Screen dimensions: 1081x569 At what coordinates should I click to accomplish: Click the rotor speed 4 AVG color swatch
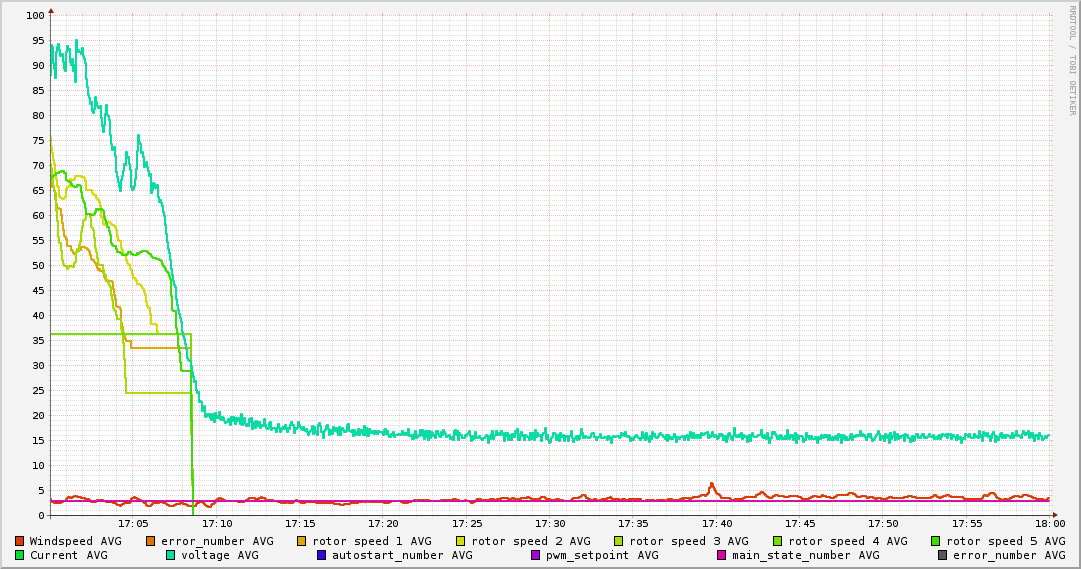[x=778, y=541]
